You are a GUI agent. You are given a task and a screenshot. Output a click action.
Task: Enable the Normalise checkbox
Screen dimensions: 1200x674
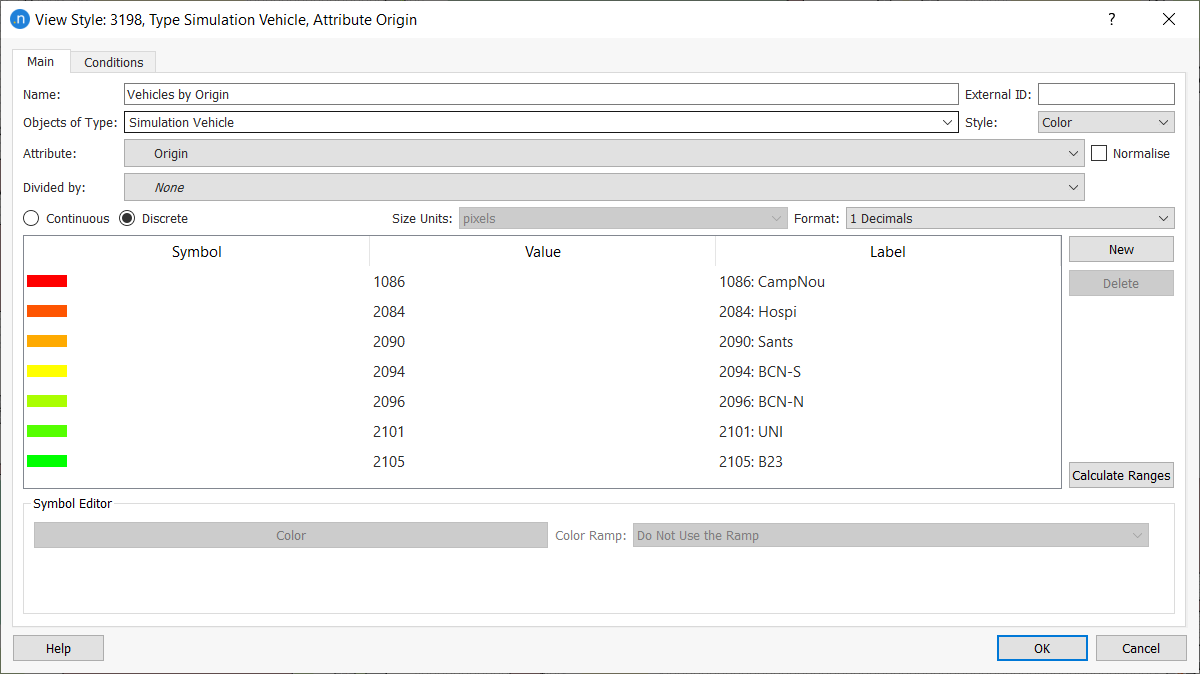point(1099,154)
